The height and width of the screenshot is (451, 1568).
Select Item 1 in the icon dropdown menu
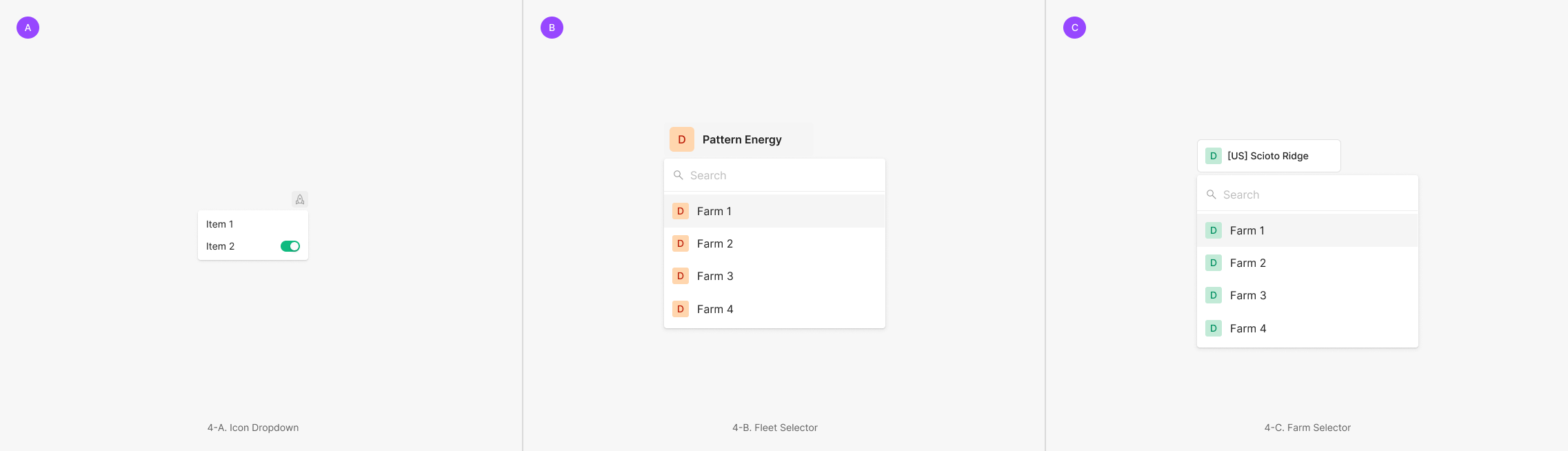point(220,224)
